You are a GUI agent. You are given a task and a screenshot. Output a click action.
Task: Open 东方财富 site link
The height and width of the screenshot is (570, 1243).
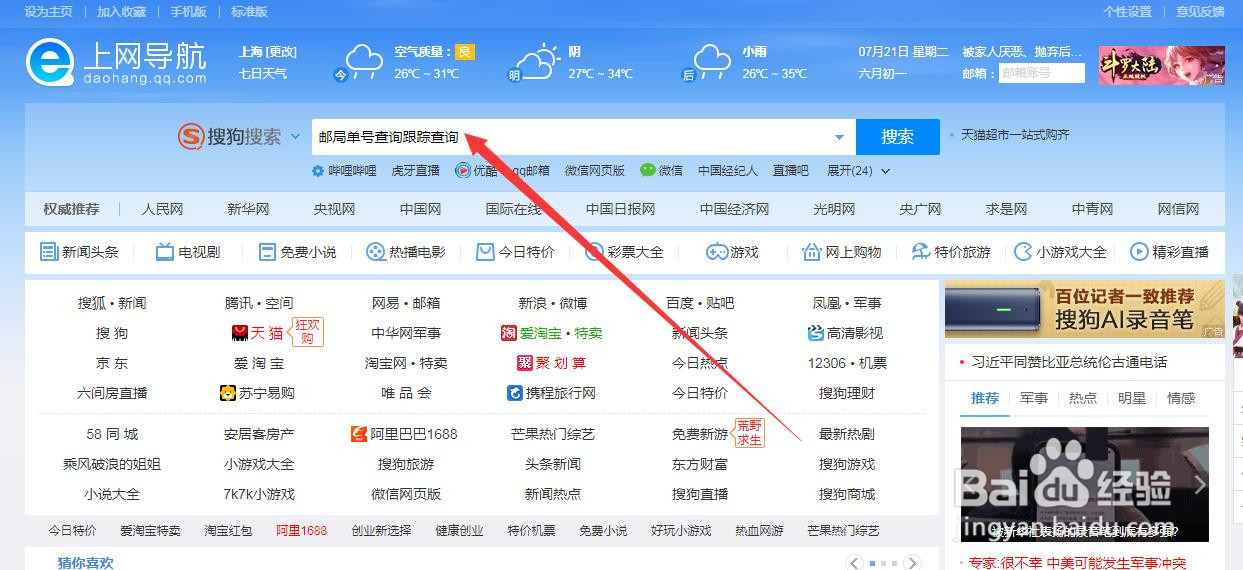coord(699,464)
